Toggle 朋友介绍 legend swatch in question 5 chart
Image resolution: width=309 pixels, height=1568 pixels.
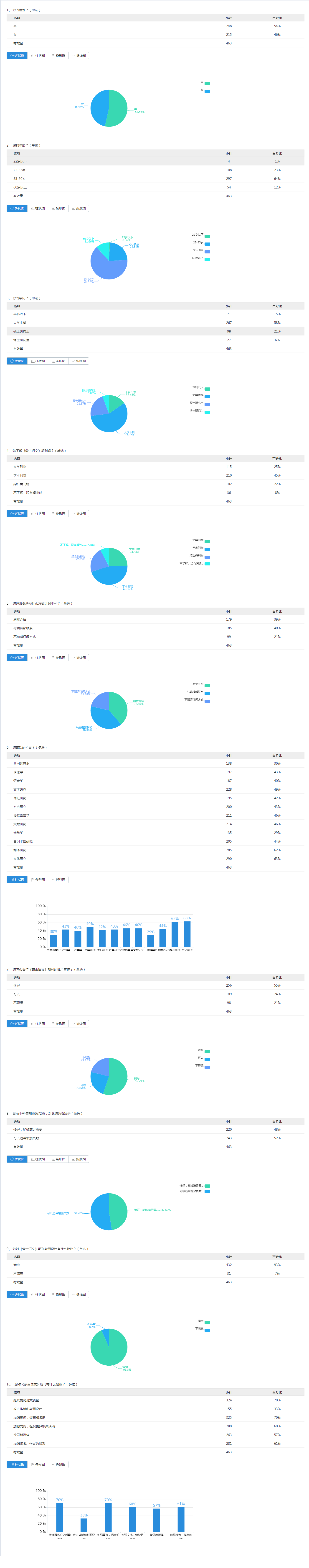208,685
